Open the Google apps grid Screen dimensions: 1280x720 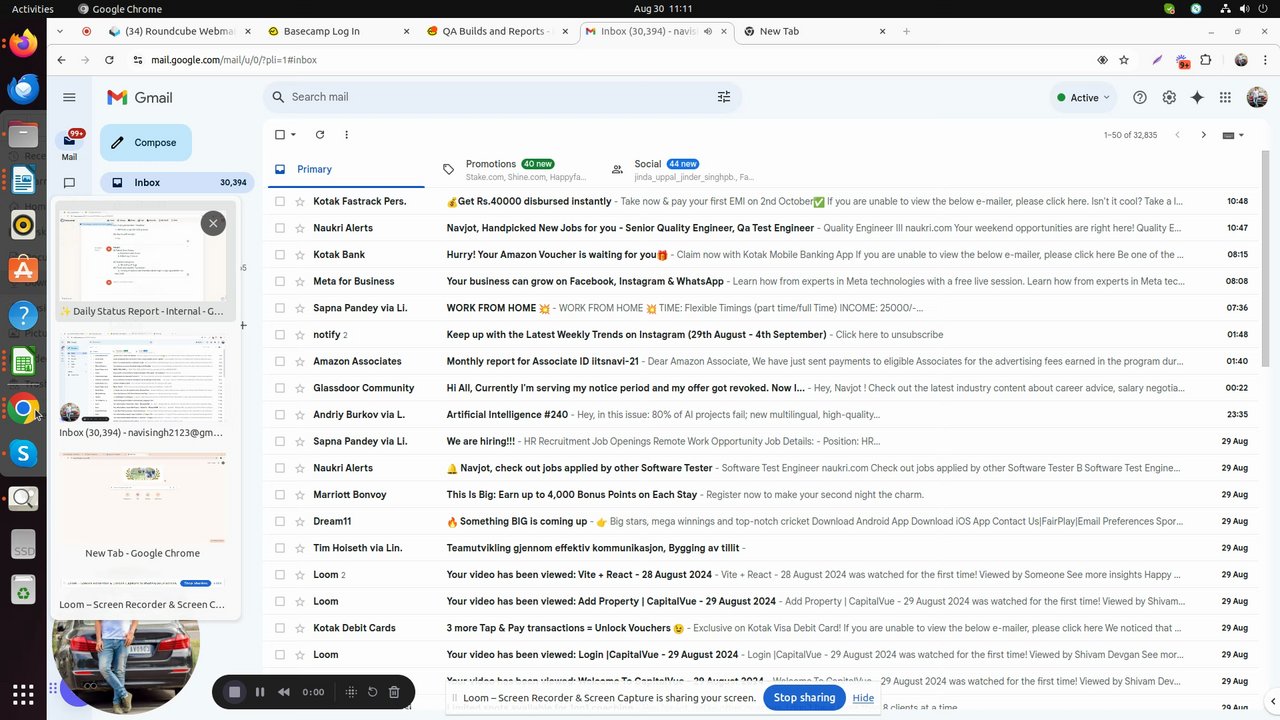(x=1225, y=97)
